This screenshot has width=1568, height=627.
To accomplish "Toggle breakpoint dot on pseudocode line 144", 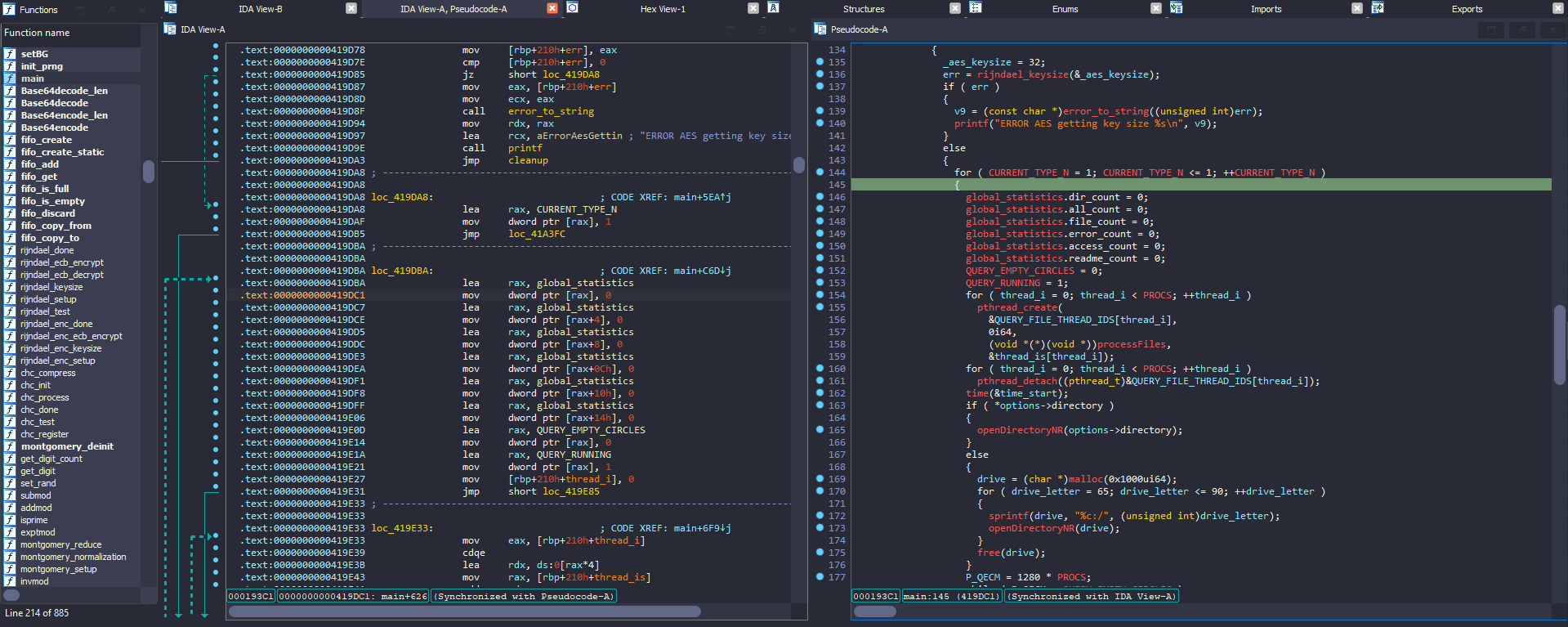I will click(x=820, y=172).
